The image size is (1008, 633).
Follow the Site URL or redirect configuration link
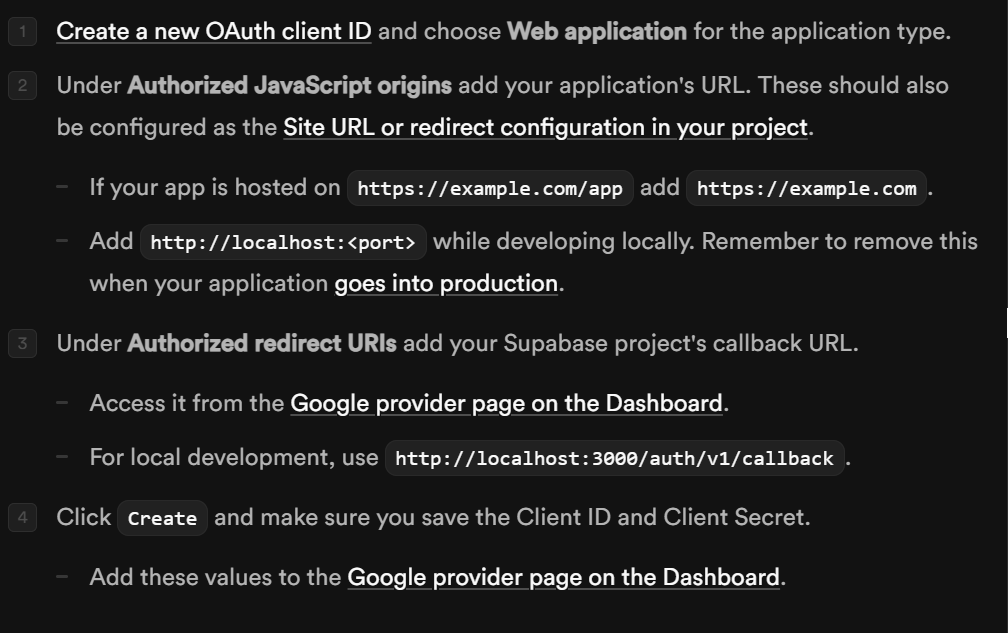[x=545, y=128]
